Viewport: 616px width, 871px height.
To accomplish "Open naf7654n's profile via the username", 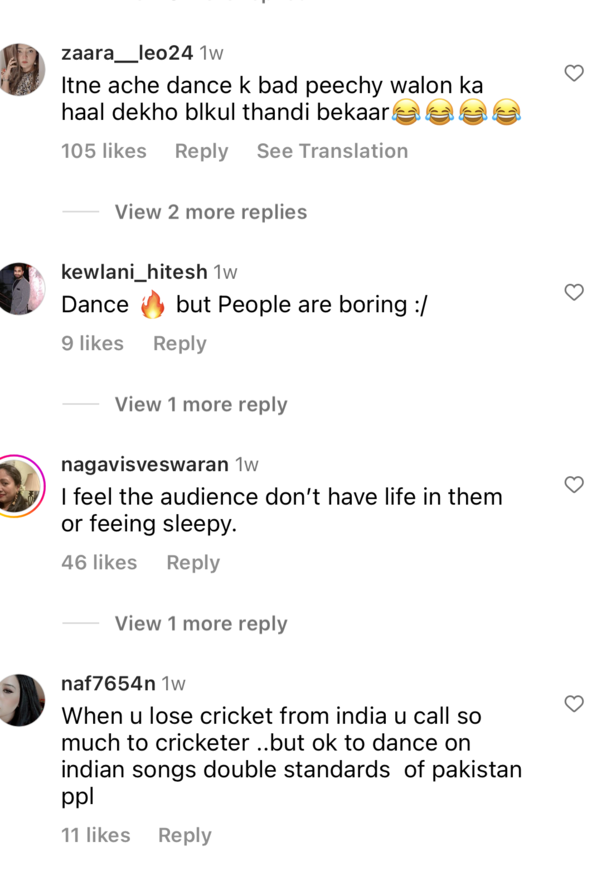I will point(106,682).
